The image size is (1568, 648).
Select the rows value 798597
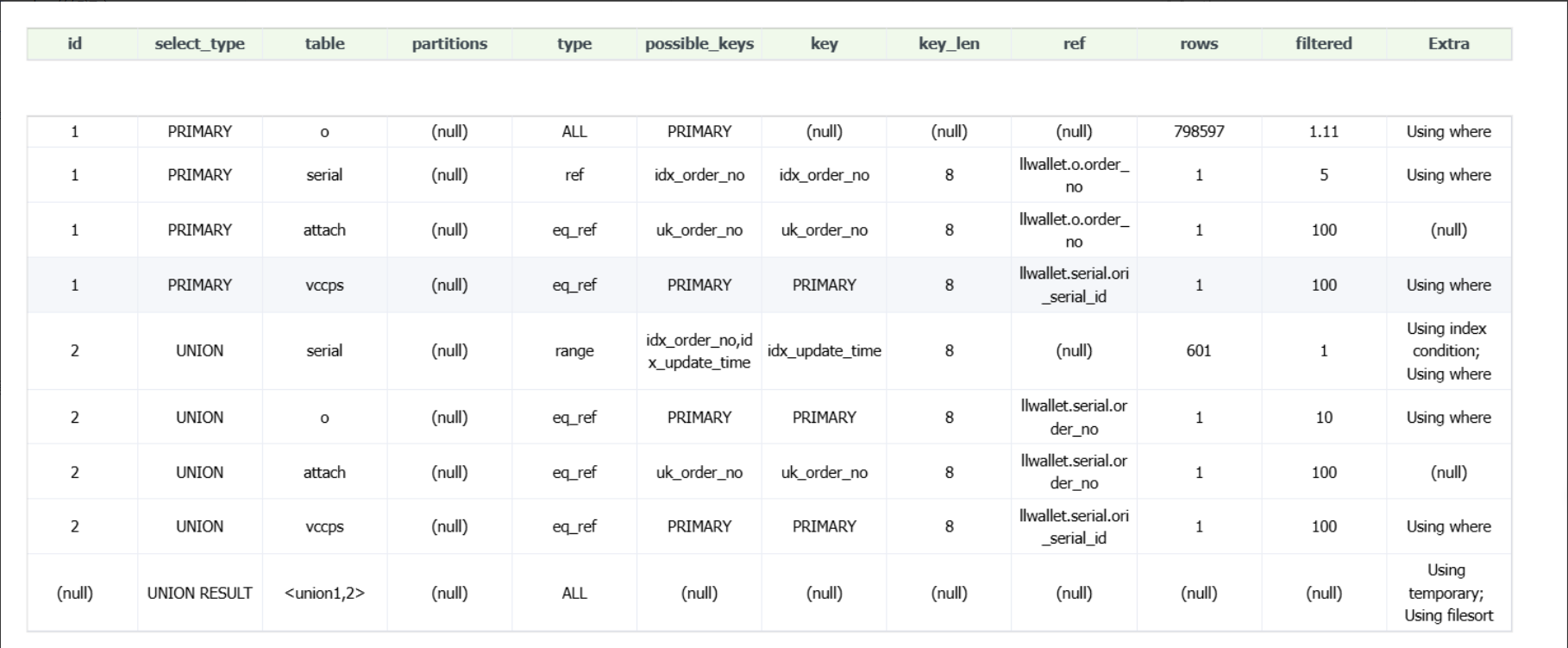coord(1199,132)
